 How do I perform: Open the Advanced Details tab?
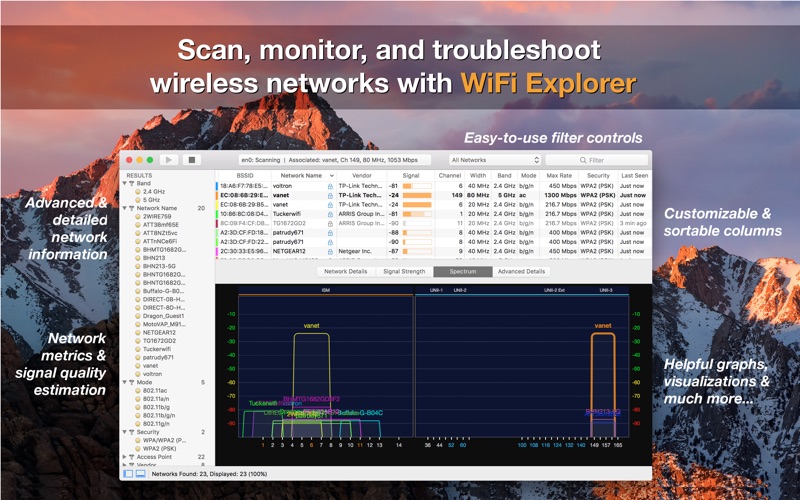coord(521,271)
